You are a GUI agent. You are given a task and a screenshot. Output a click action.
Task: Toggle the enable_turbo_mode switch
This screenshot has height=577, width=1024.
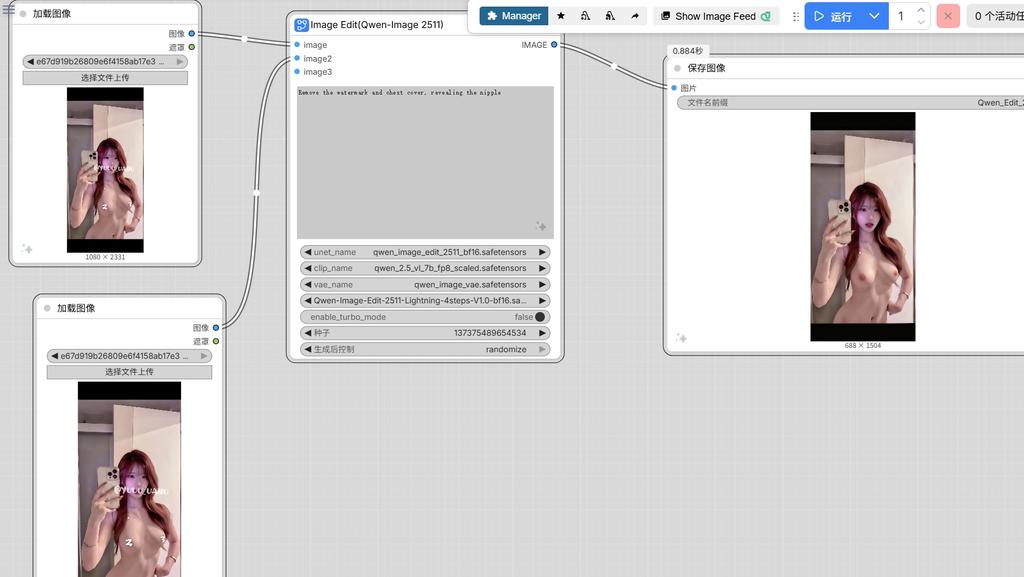(x=539, y=317)
